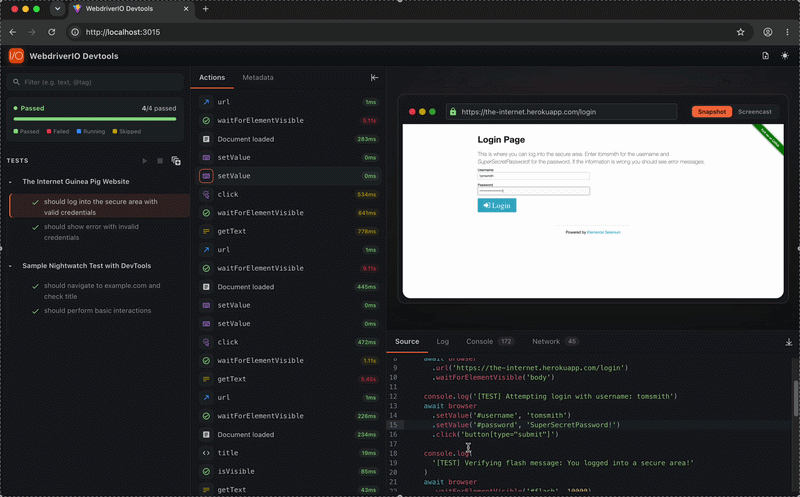The height and width of the screenshot is (497, 800).
Task: Select test should log into the secure area
Action: (99, 207)
